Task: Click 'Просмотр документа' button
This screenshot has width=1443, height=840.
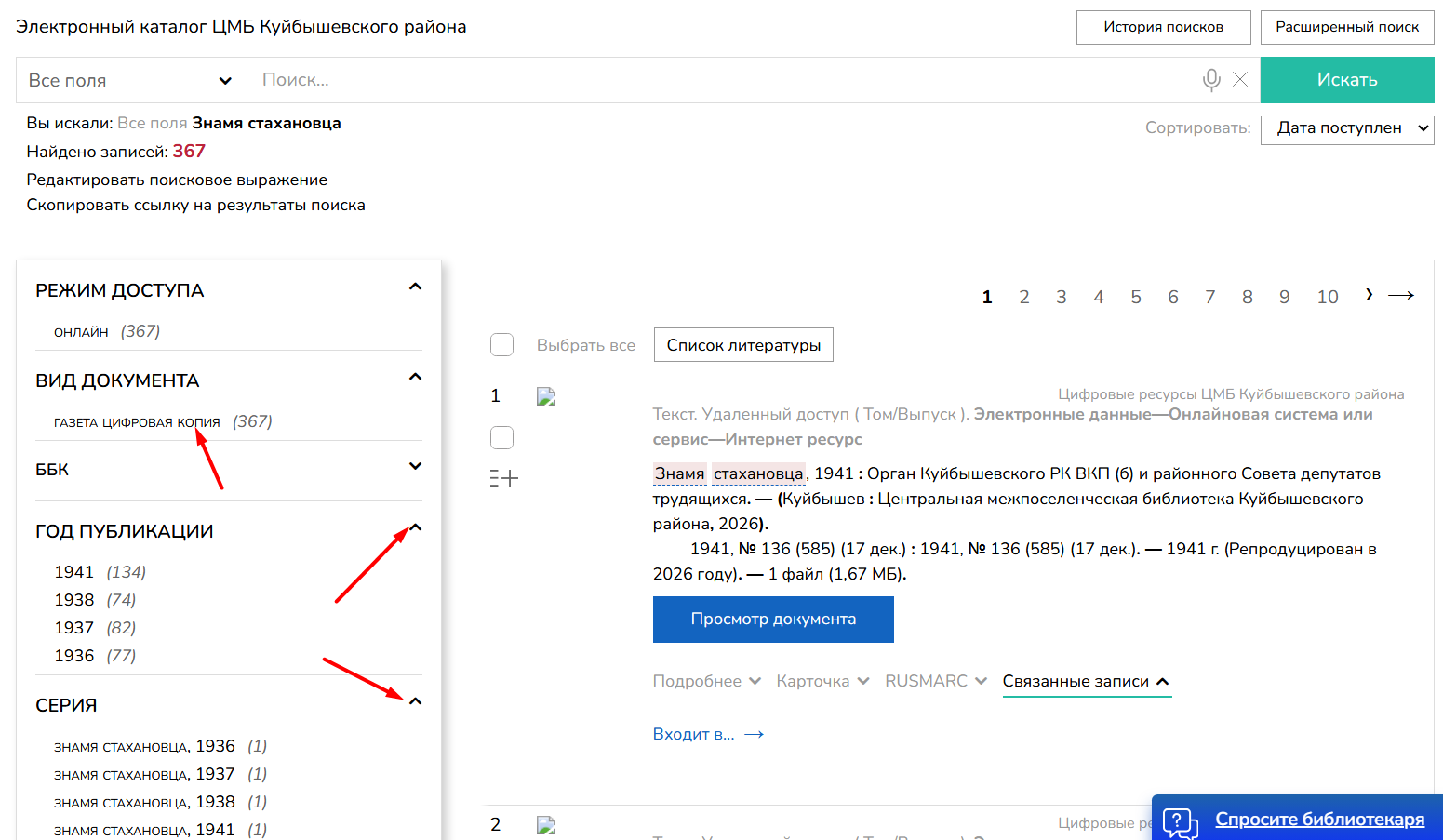Action: [773, 620]
